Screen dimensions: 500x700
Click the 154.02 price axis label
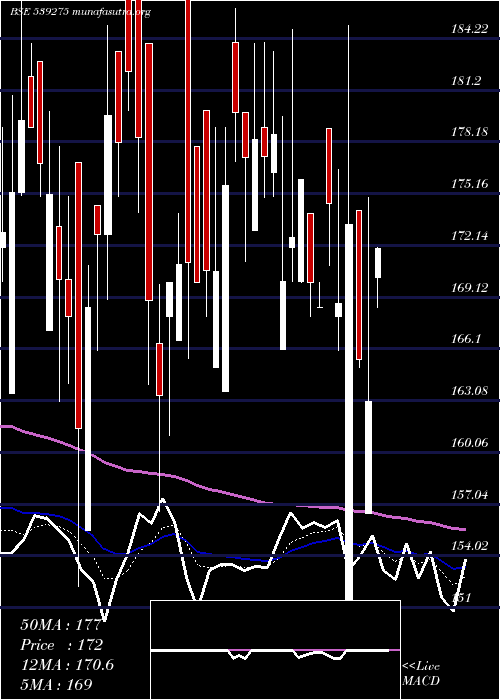pyautogui.click(x=469, y=546)
